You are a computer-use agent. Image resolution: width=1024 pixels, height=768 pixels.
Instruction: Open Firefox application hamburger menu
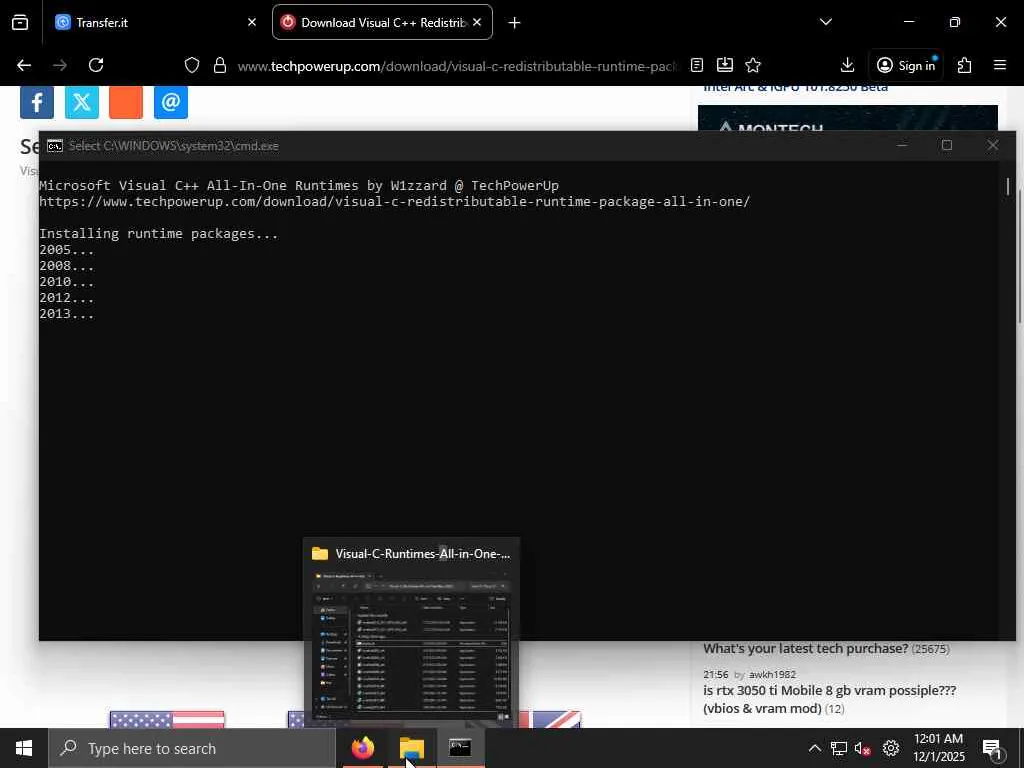[1000, 65]
